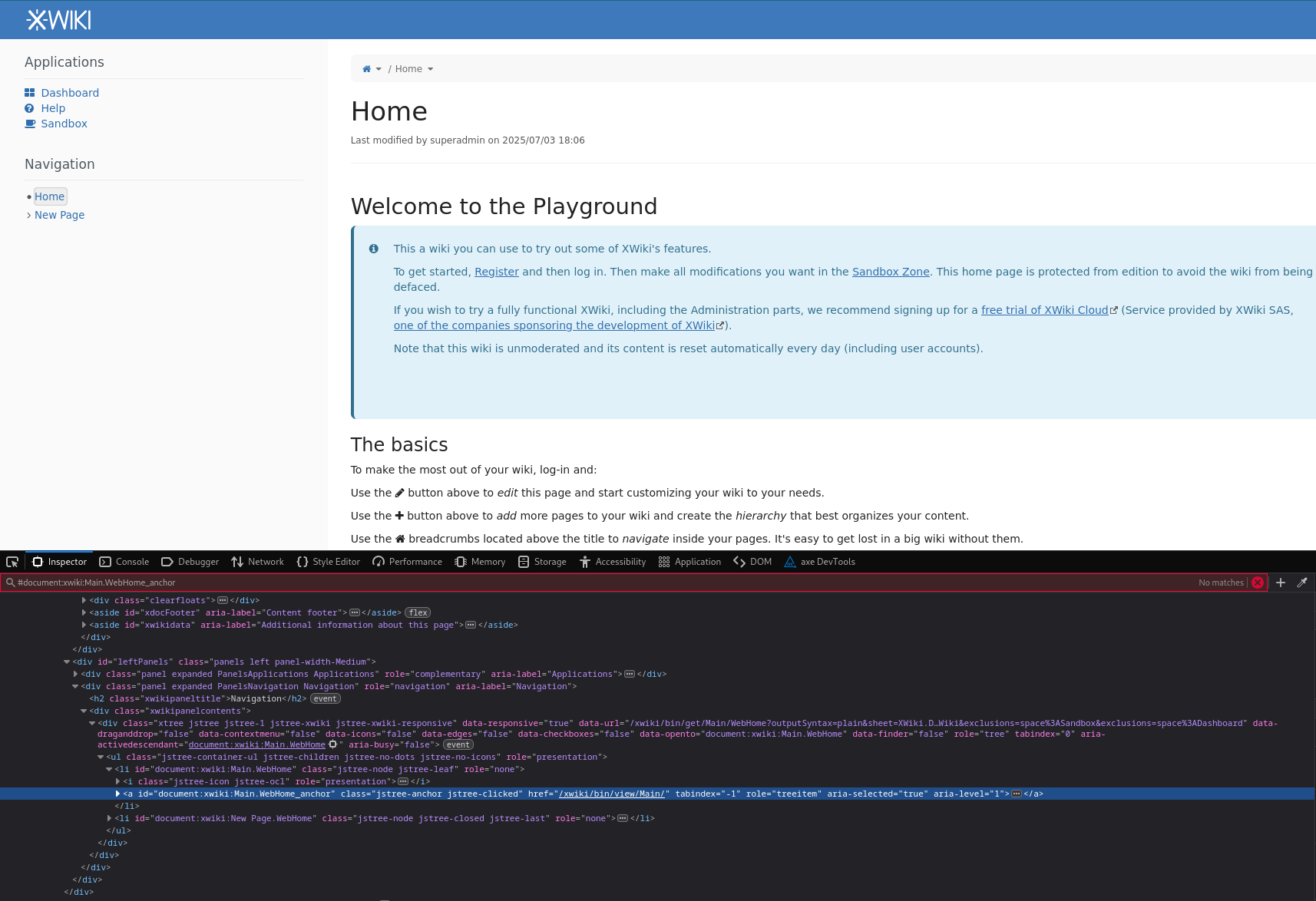This screenshot has width=1316, height=901.
Task: Open the Accessibility panel tab
Action: (613, 562)
